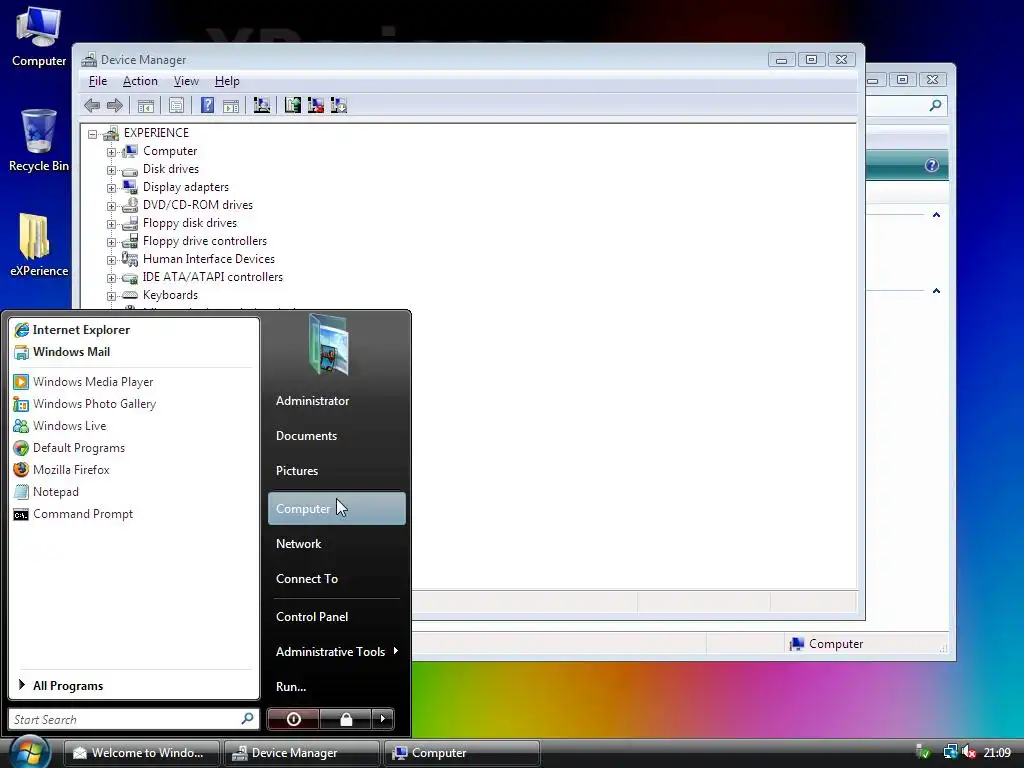Open Network from Start menu
This screenshot has width=1024, height=768.
(x=298, y=544)
